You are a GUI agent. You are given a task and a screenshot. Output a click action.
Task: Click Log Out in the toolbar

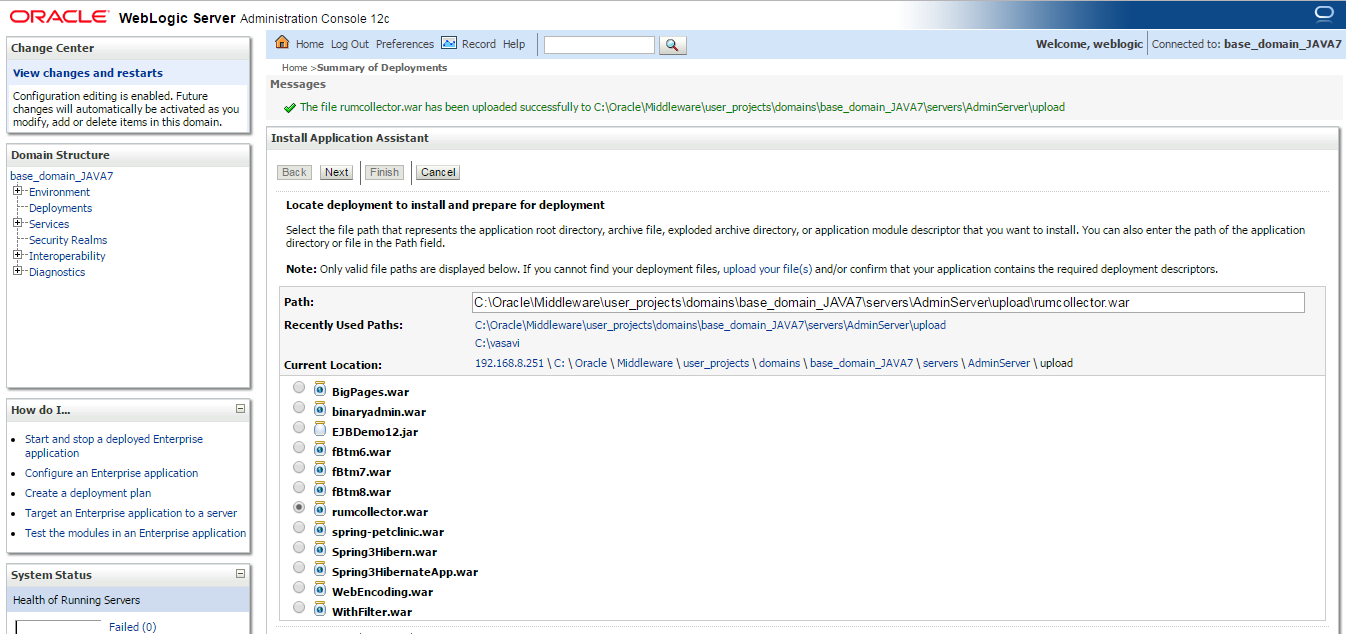coord(350,44)
